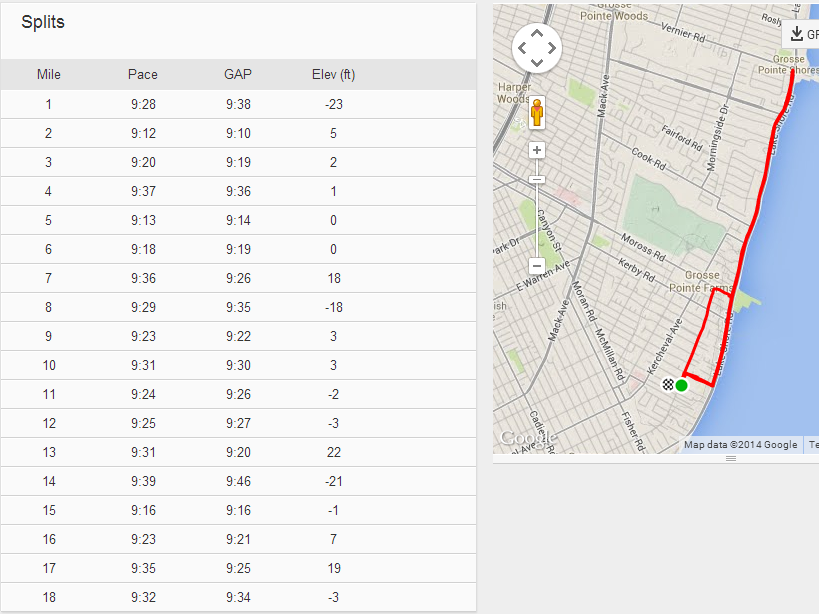Click the map data copyright text

click(741, 445)
